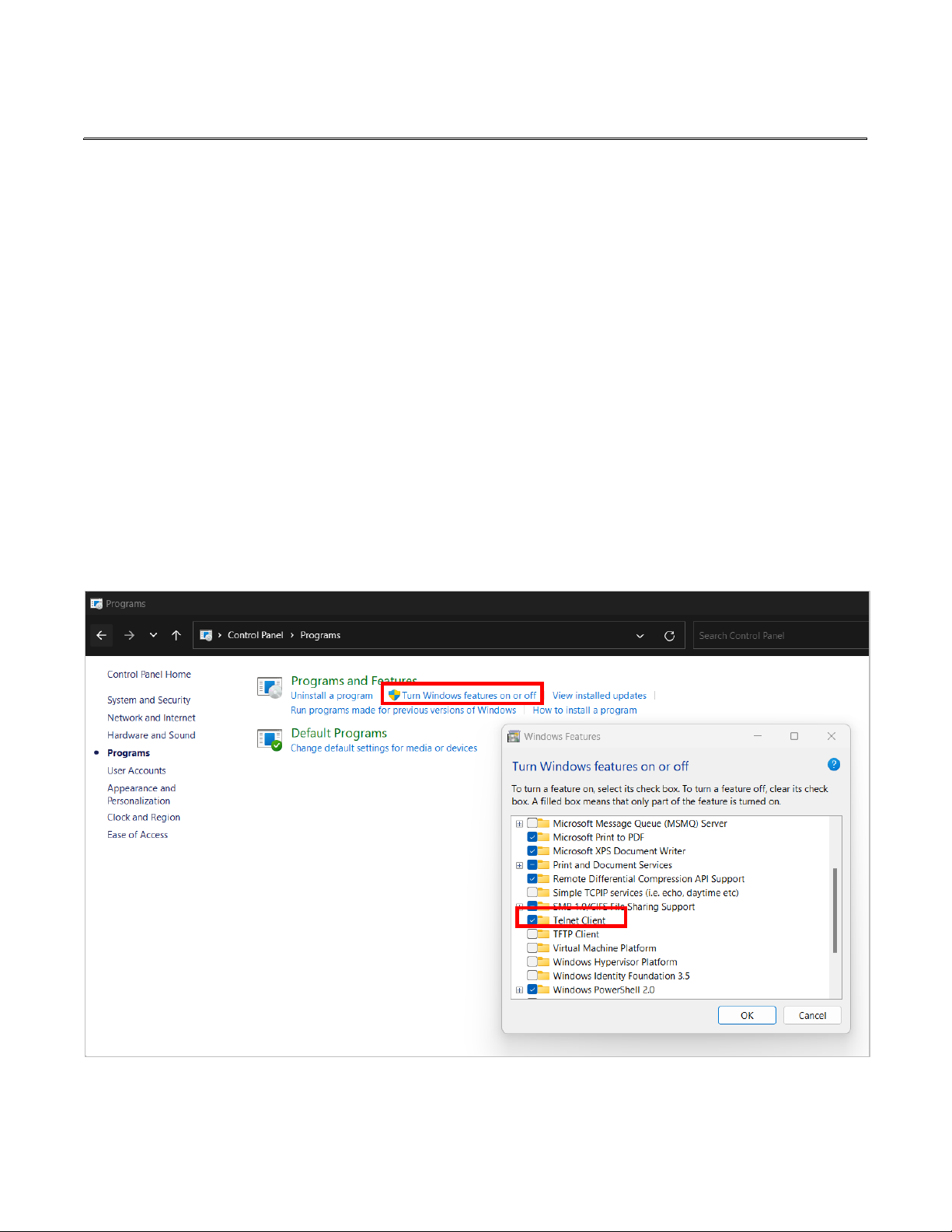Viewport: 952px width, 1232px height.
Task: Click Run programs made for previous versions
Action: pyautogui.click(x=403, y=710)
